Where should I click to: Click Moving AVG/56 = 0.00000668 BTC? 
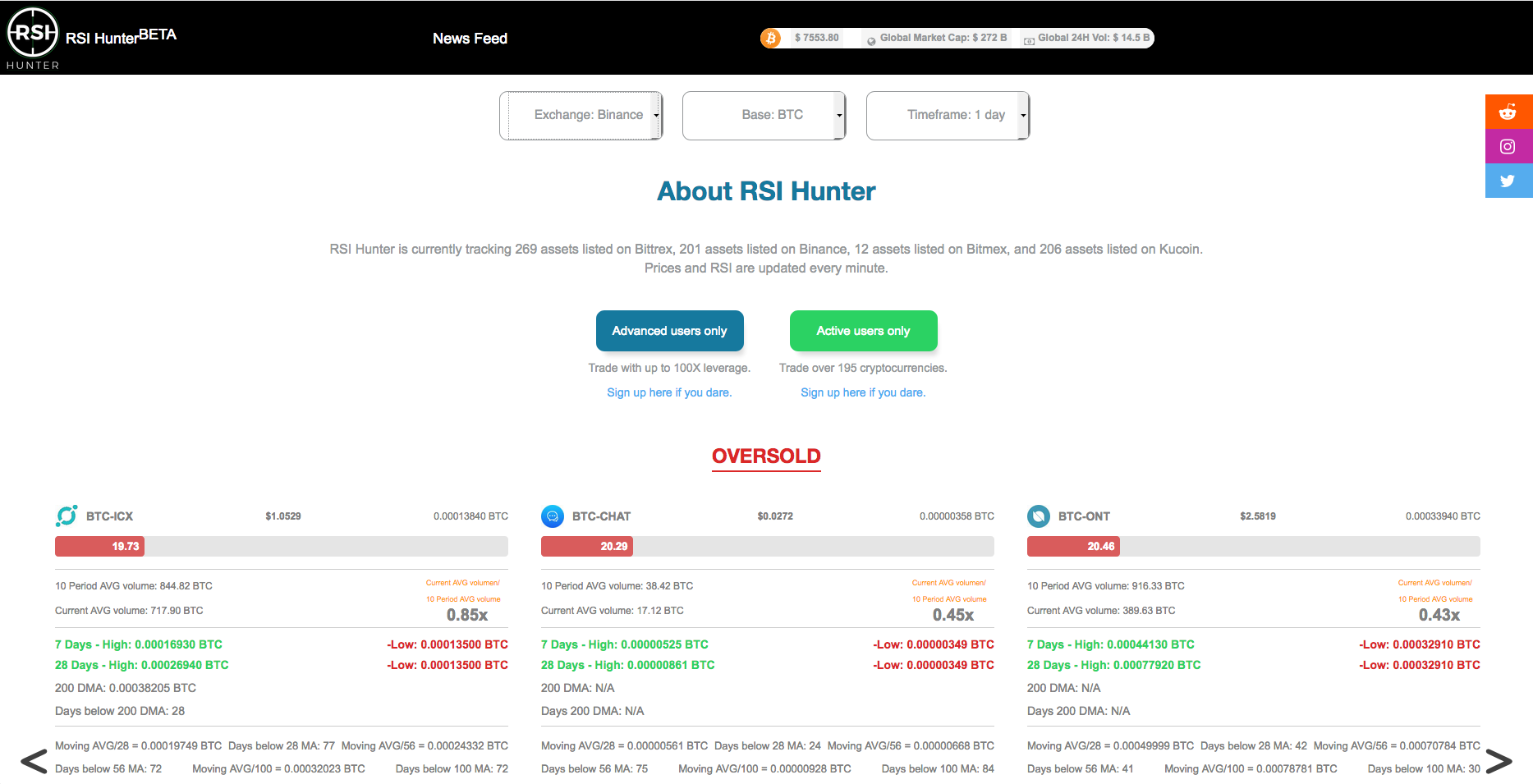click(x=911, y=746)
